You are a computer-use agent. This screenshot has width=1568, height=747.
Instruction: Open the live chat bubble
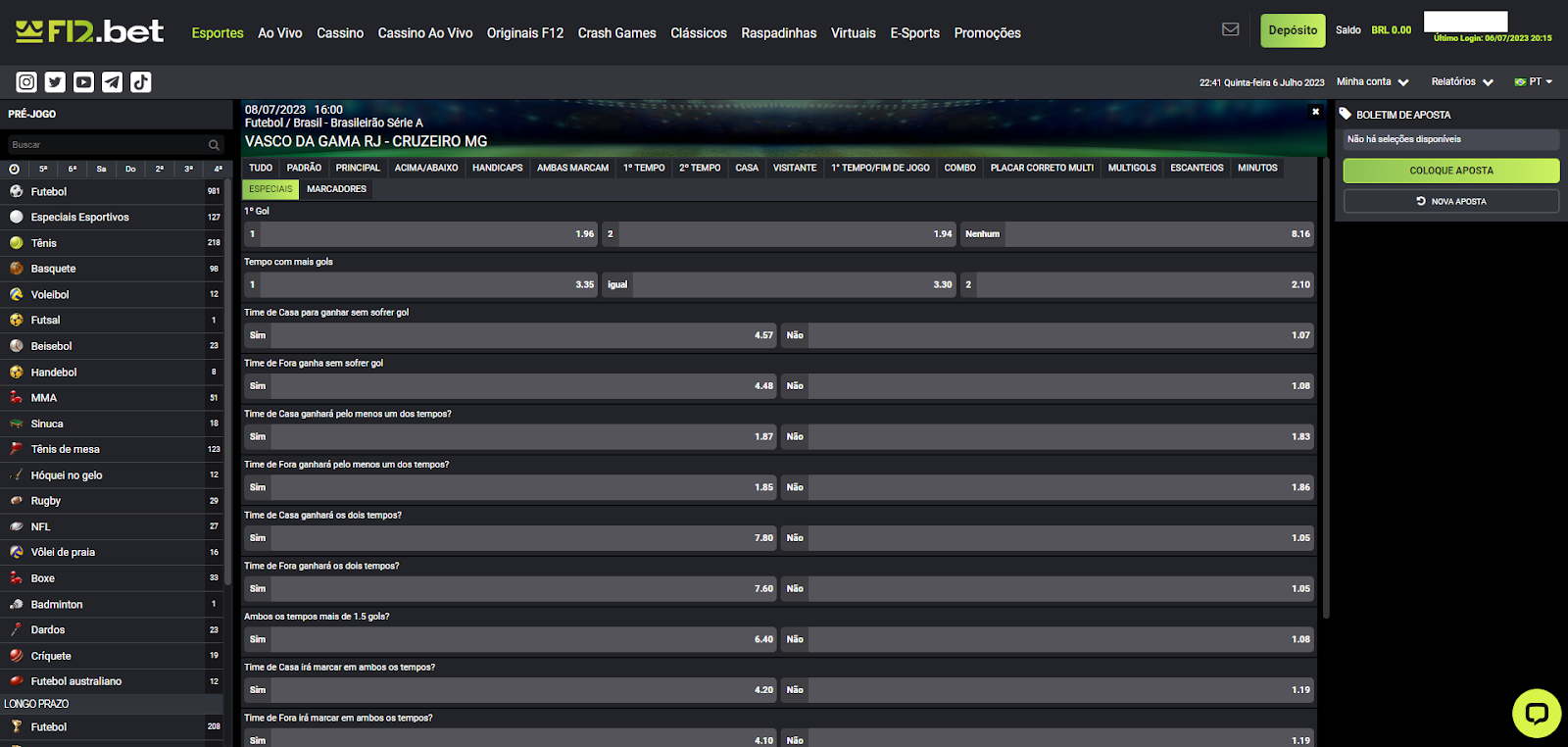coord(1537,713)
